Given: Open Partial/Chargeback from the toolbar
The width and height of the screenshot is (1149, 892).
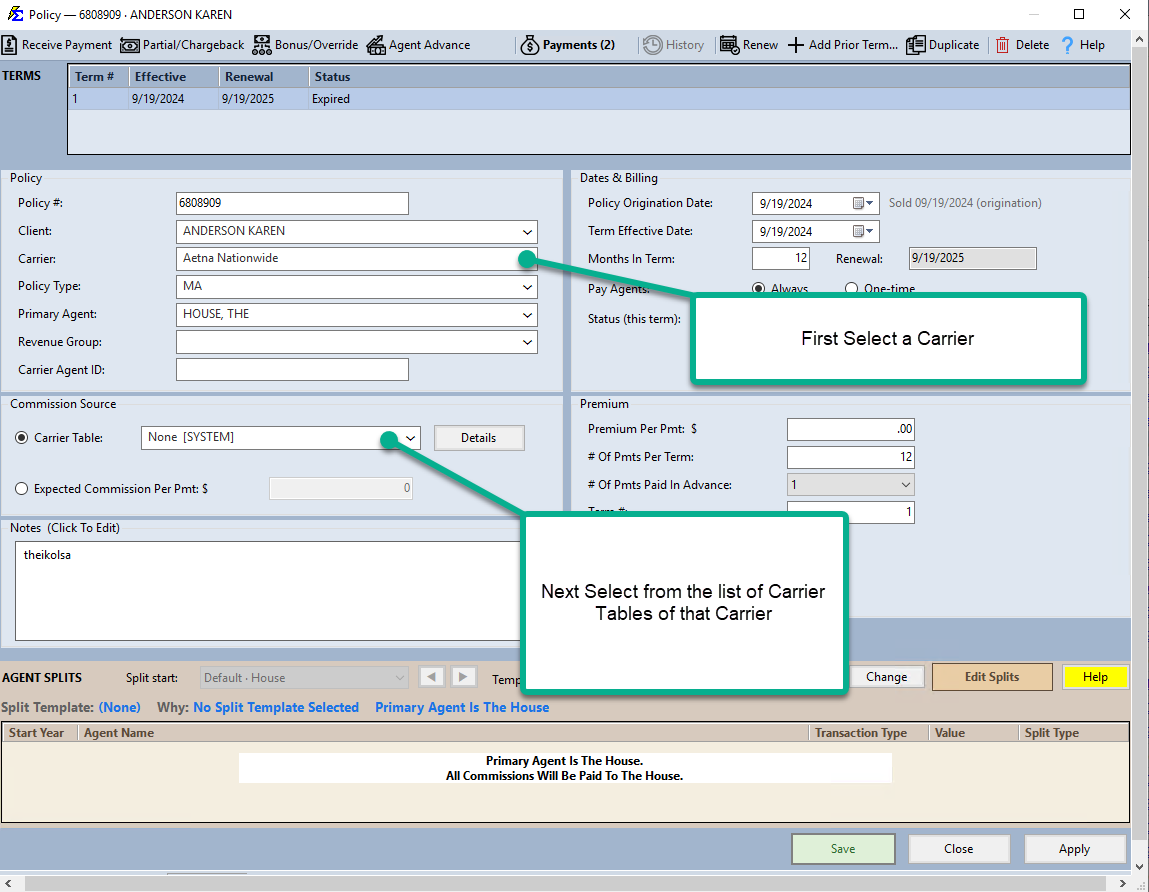Looking at the screenshot, I should pos(182,45).
